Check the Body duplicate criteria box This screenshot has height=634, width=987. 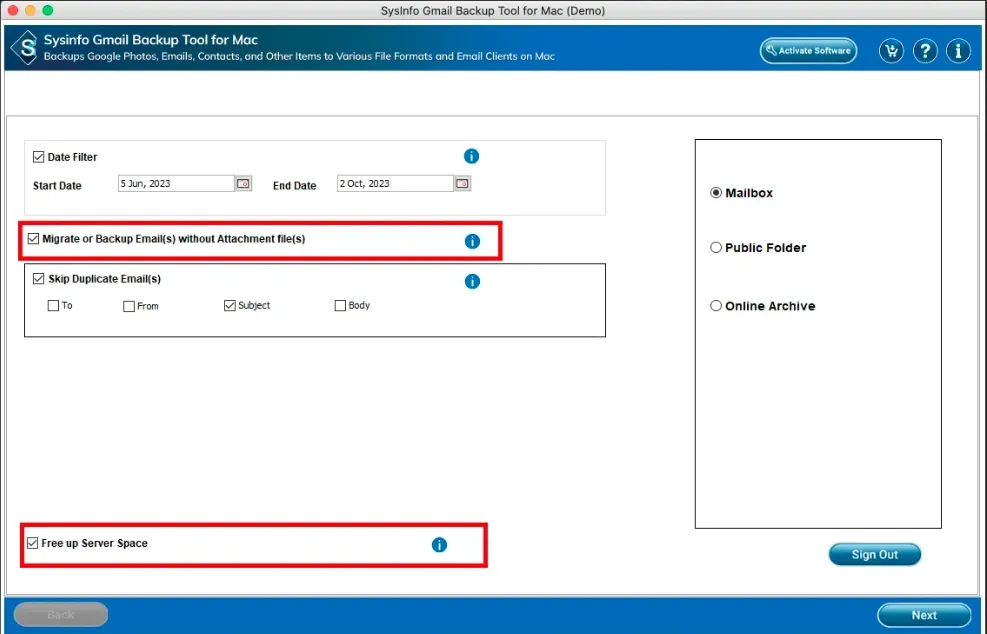341,305
